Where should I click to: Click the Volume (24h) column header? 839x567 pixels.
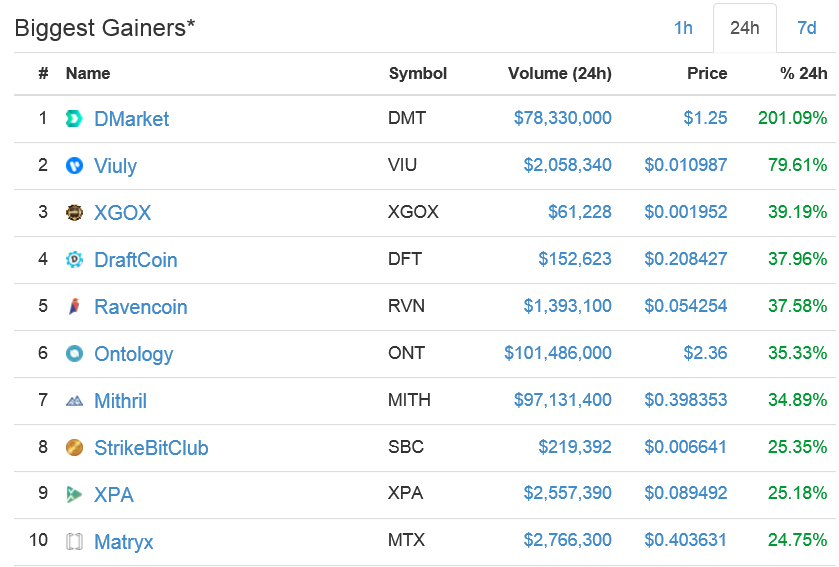[559, 74]
